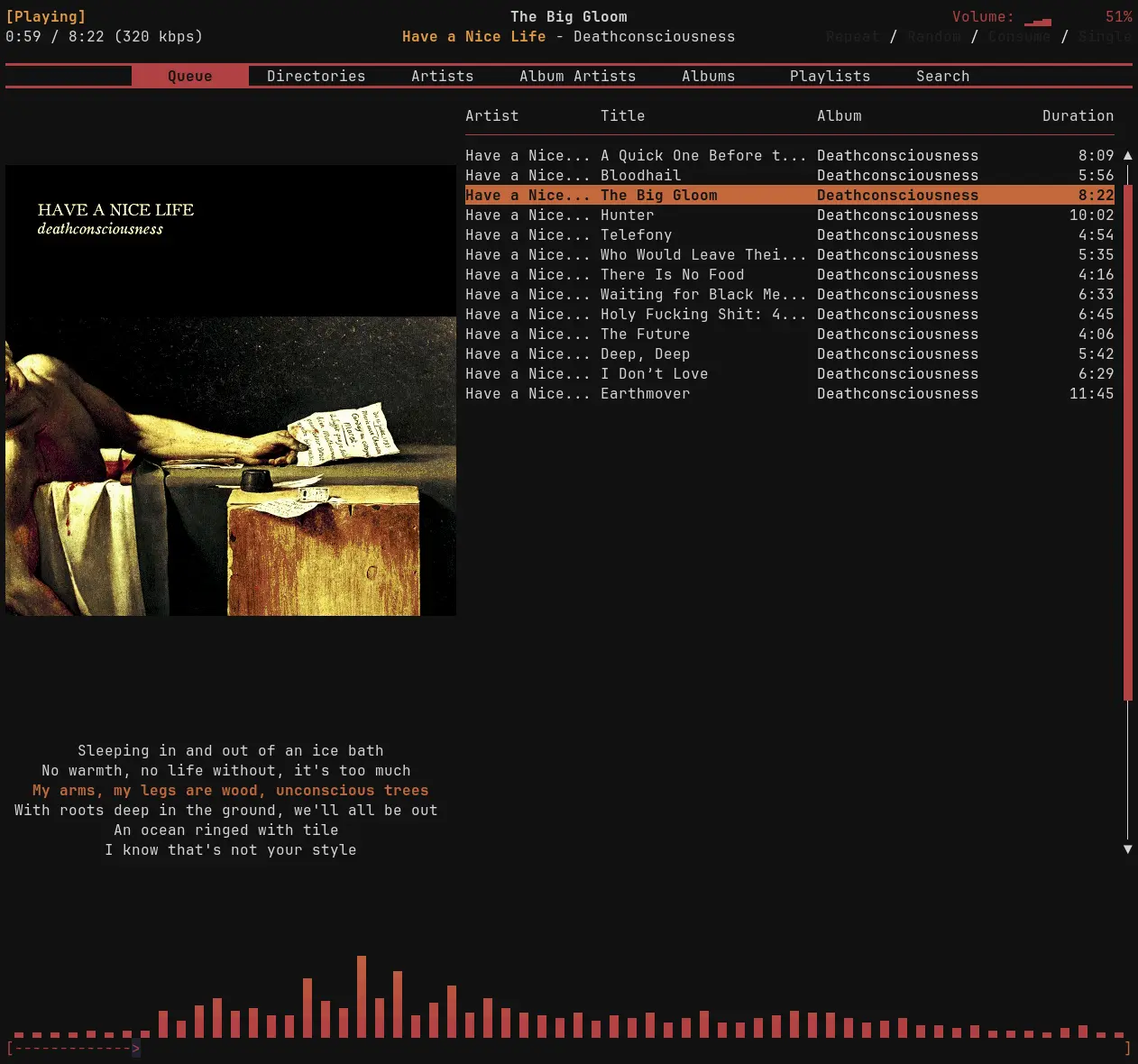
Task: Enable Random playback mode
Action: [x=934, y=36]
